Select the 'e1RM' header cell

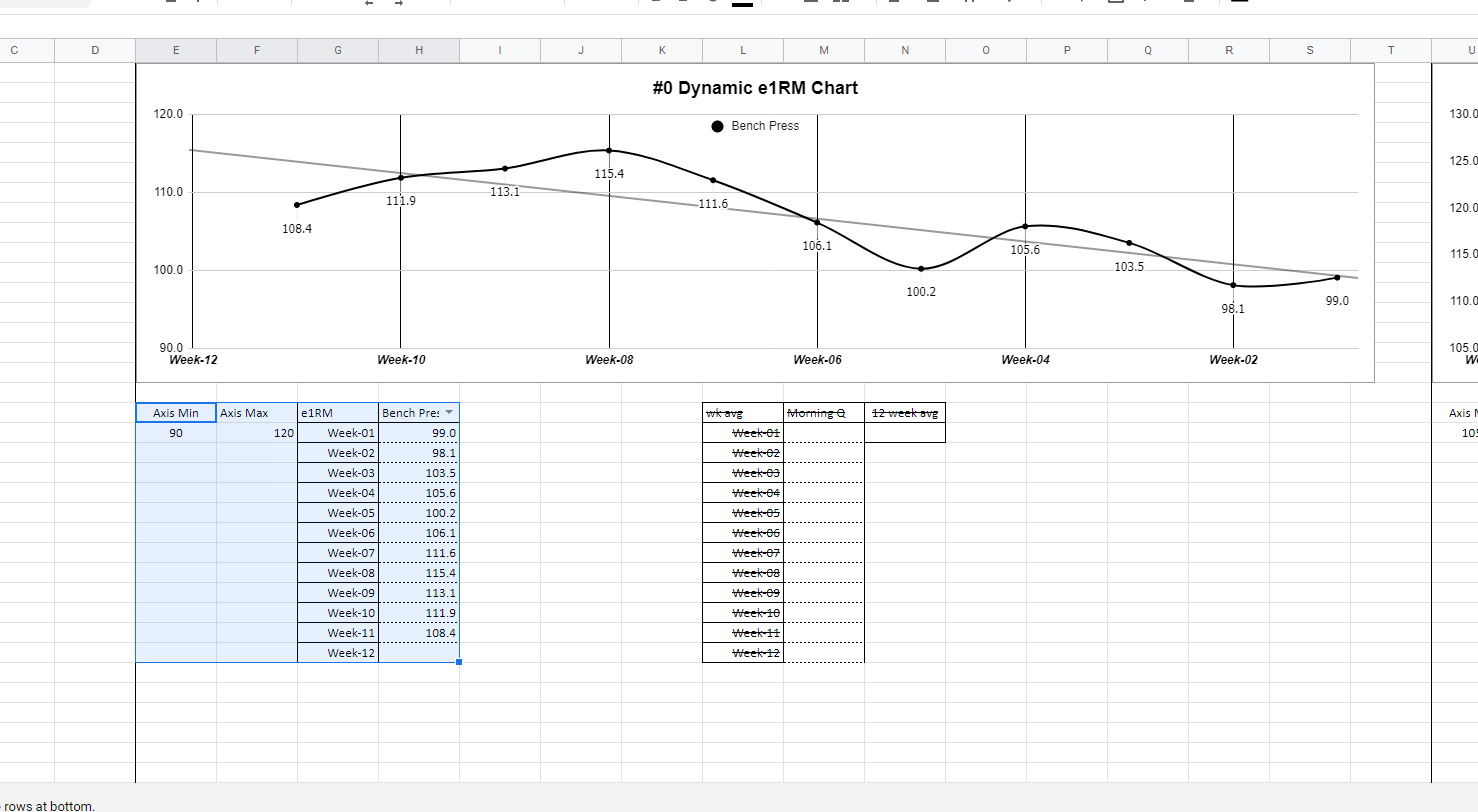(x=338, y=412)
